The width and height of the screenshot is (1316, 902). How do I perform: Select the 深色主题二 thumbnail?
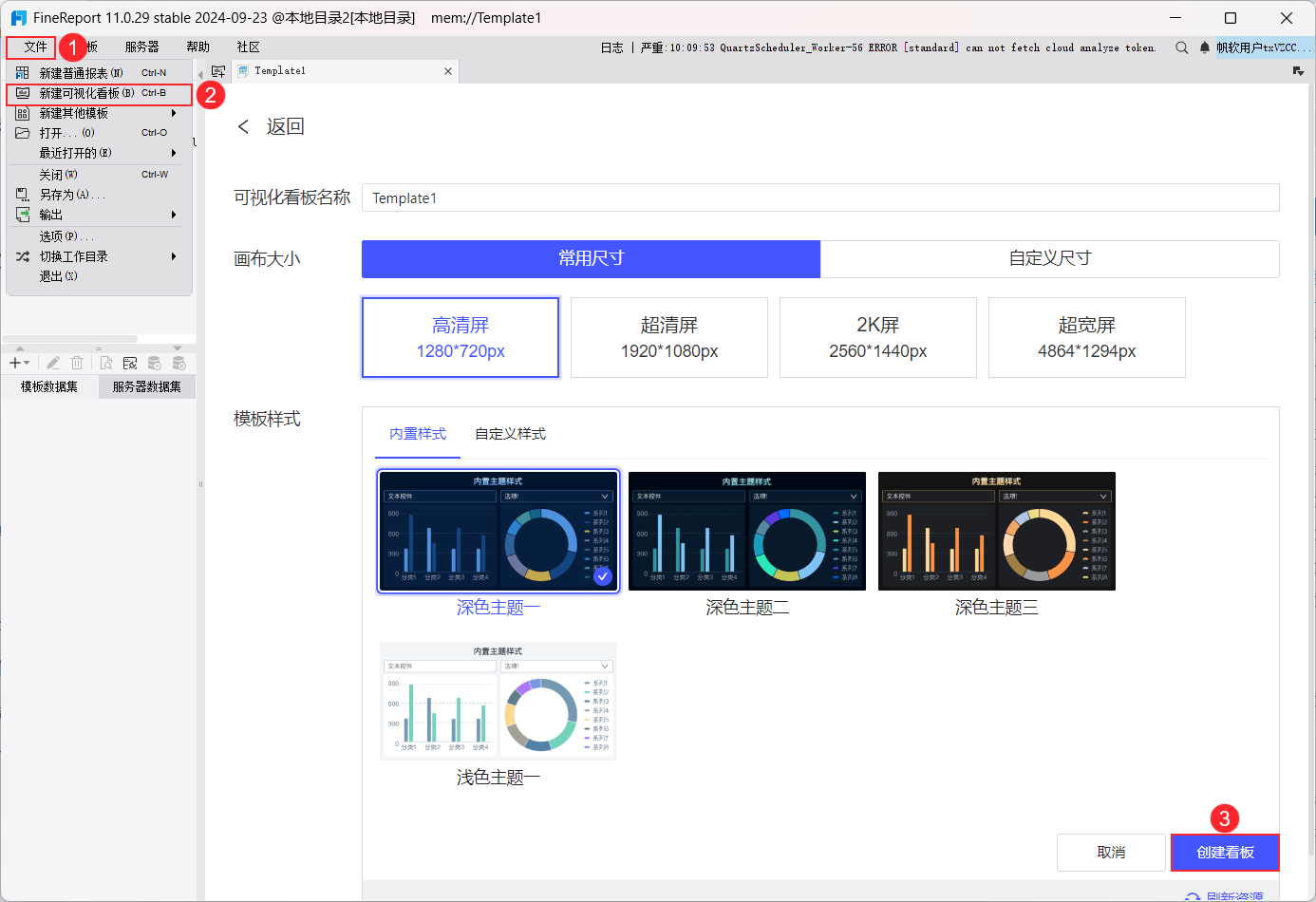(x=747, y=531)
